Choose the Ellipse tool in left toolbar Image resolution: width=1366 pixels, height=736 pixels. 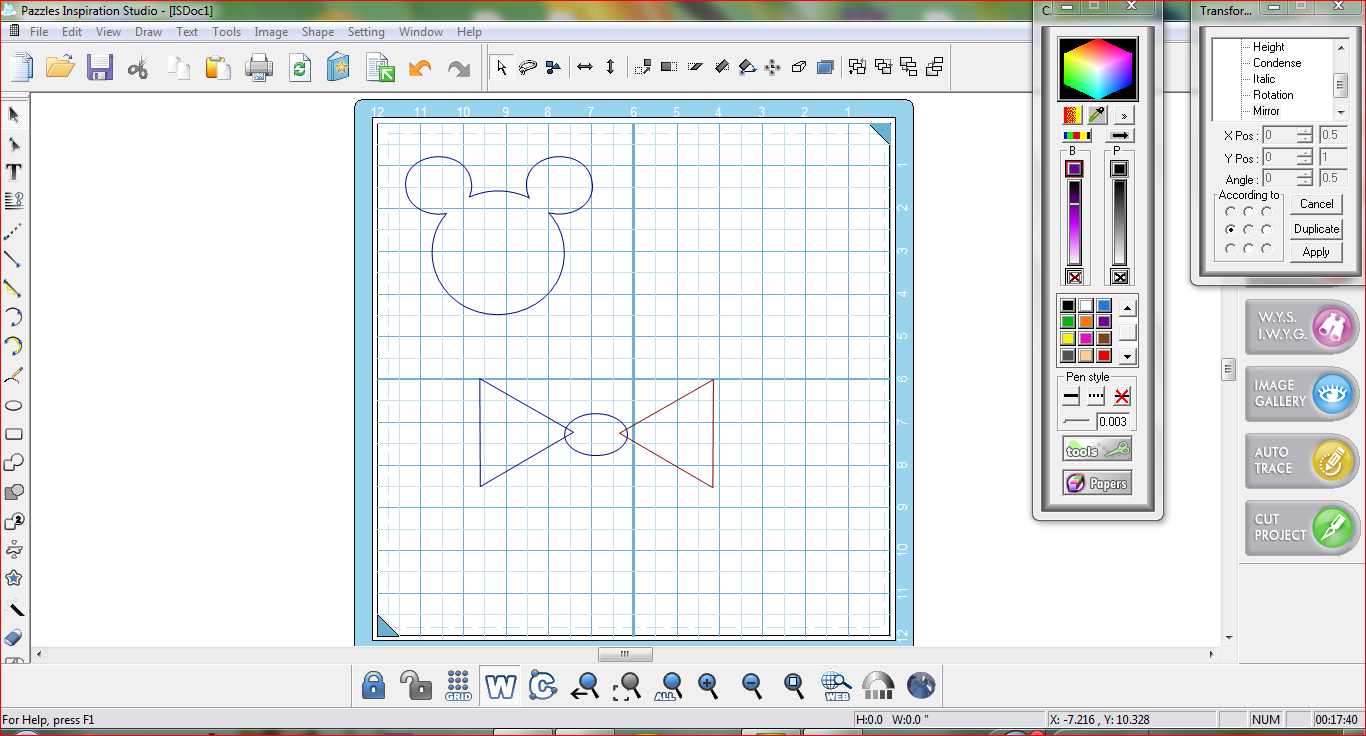point(14,405)
